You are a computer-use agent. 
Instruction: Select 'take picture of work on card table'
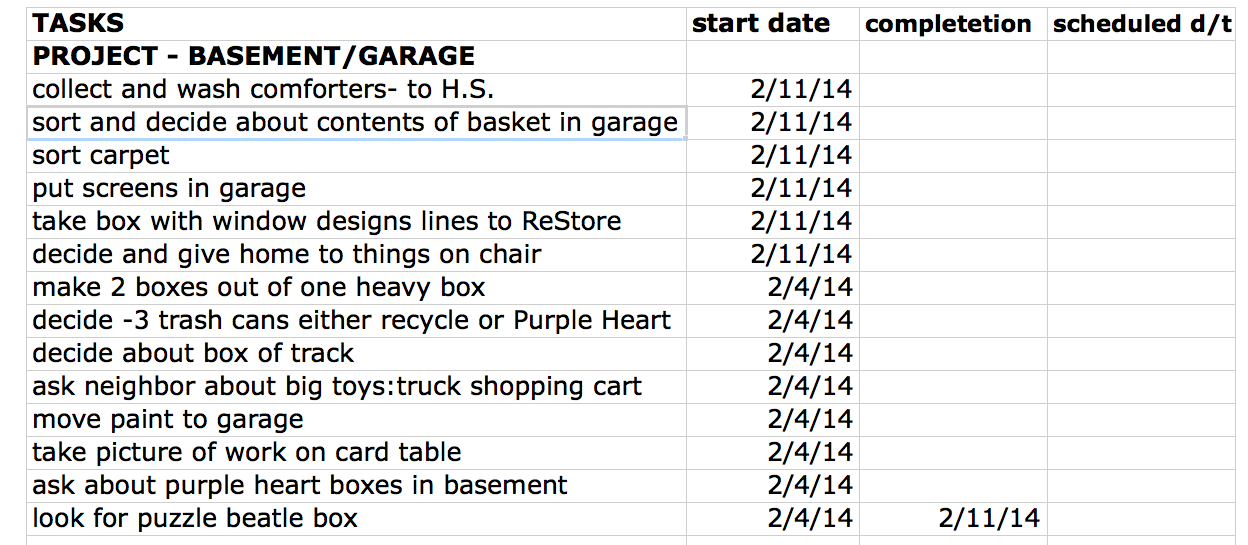click(x=357, y=453)
